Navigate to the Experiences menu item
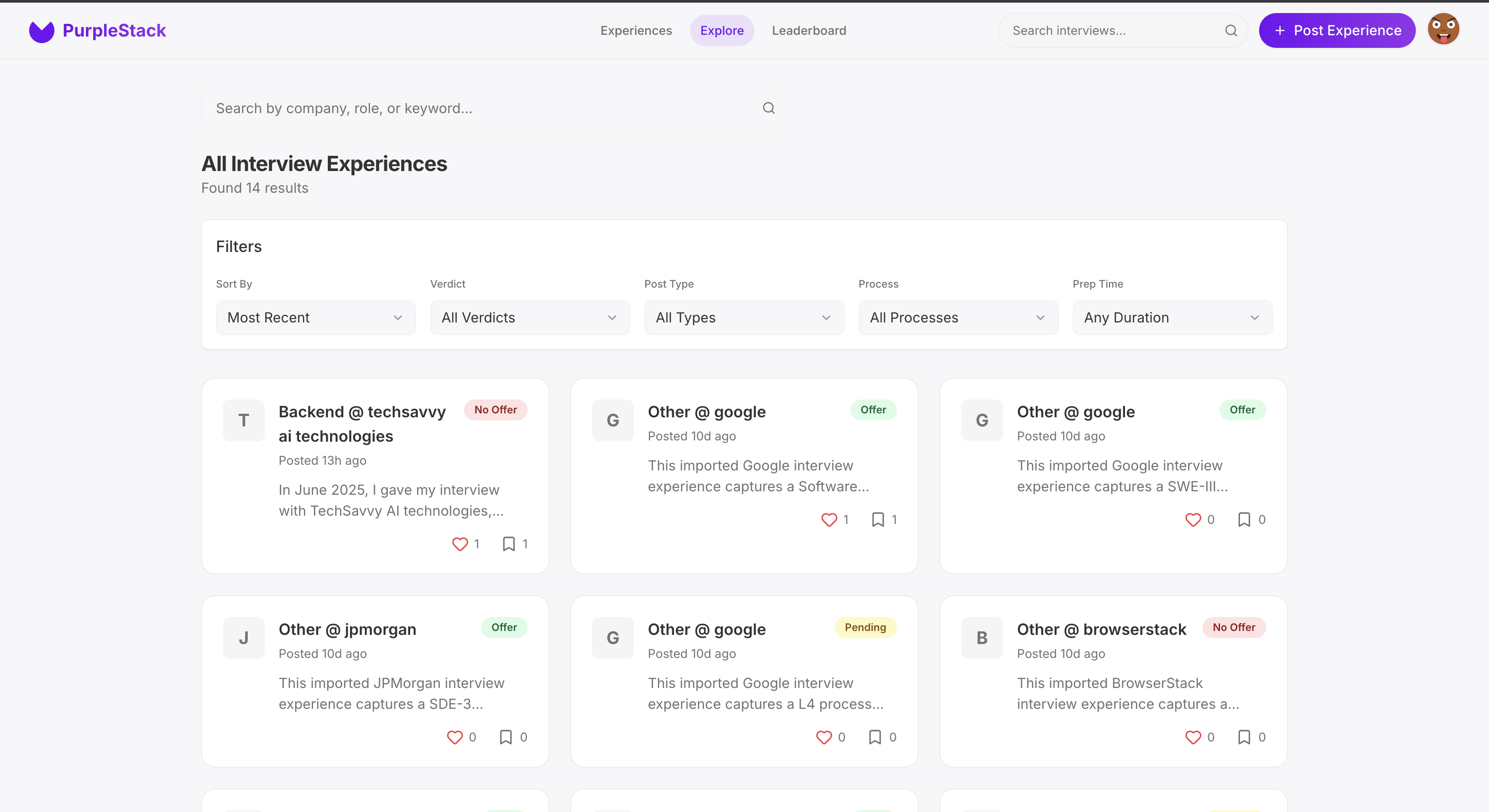 tap(636, 30)
